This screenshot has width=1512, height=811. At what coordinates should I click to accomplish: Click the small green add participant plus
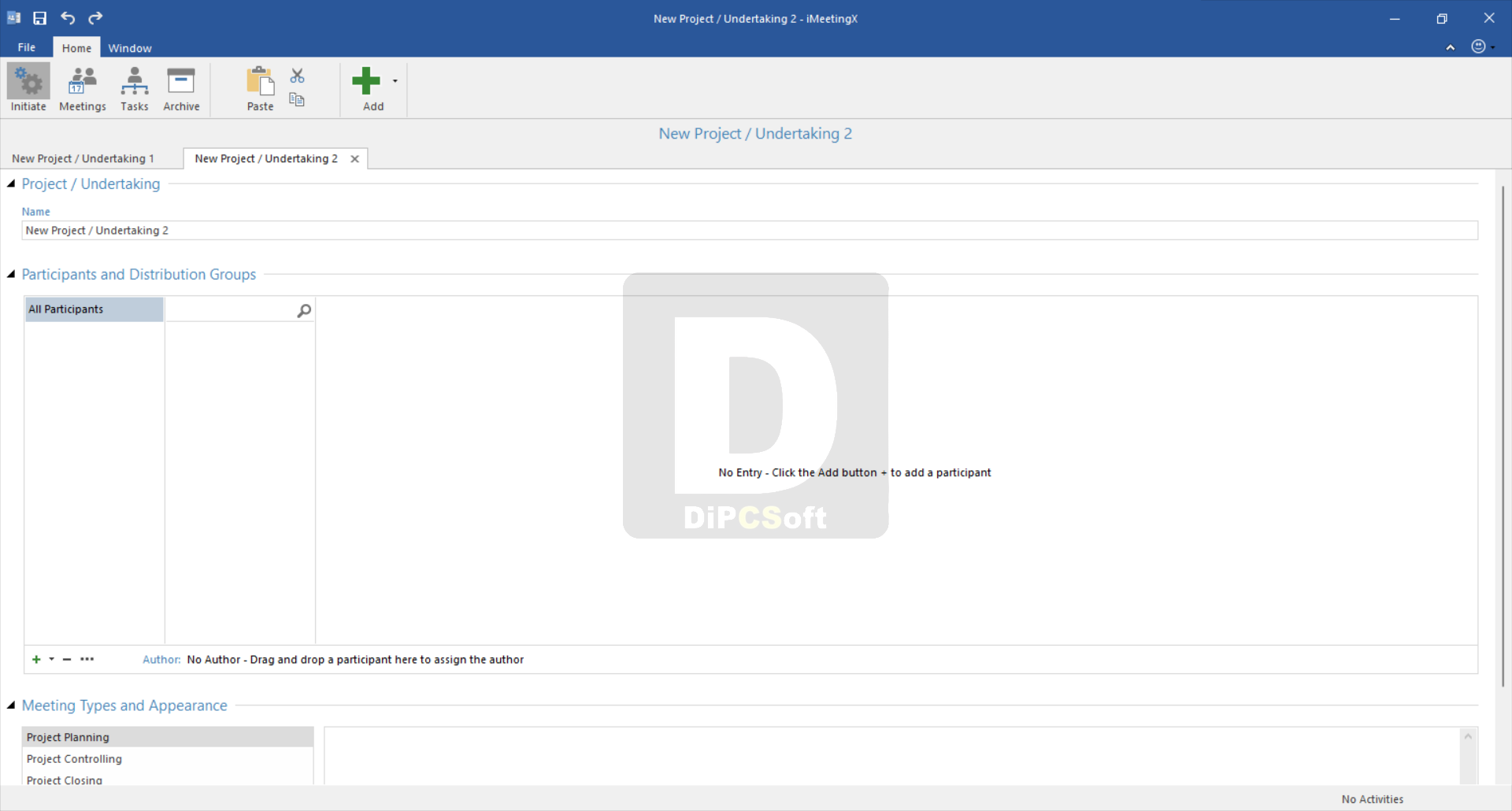[x=36, y=659]
